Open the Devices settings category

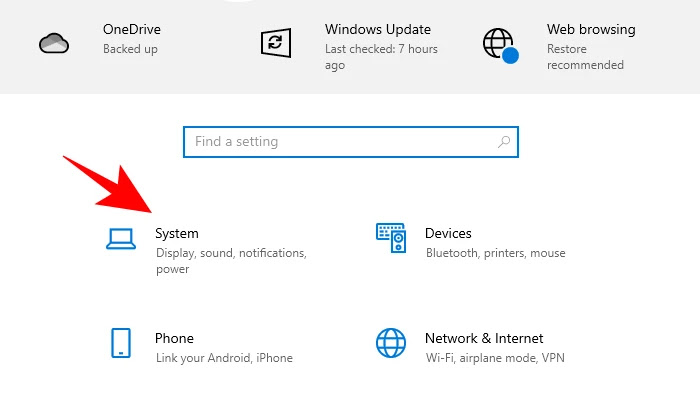448,233
